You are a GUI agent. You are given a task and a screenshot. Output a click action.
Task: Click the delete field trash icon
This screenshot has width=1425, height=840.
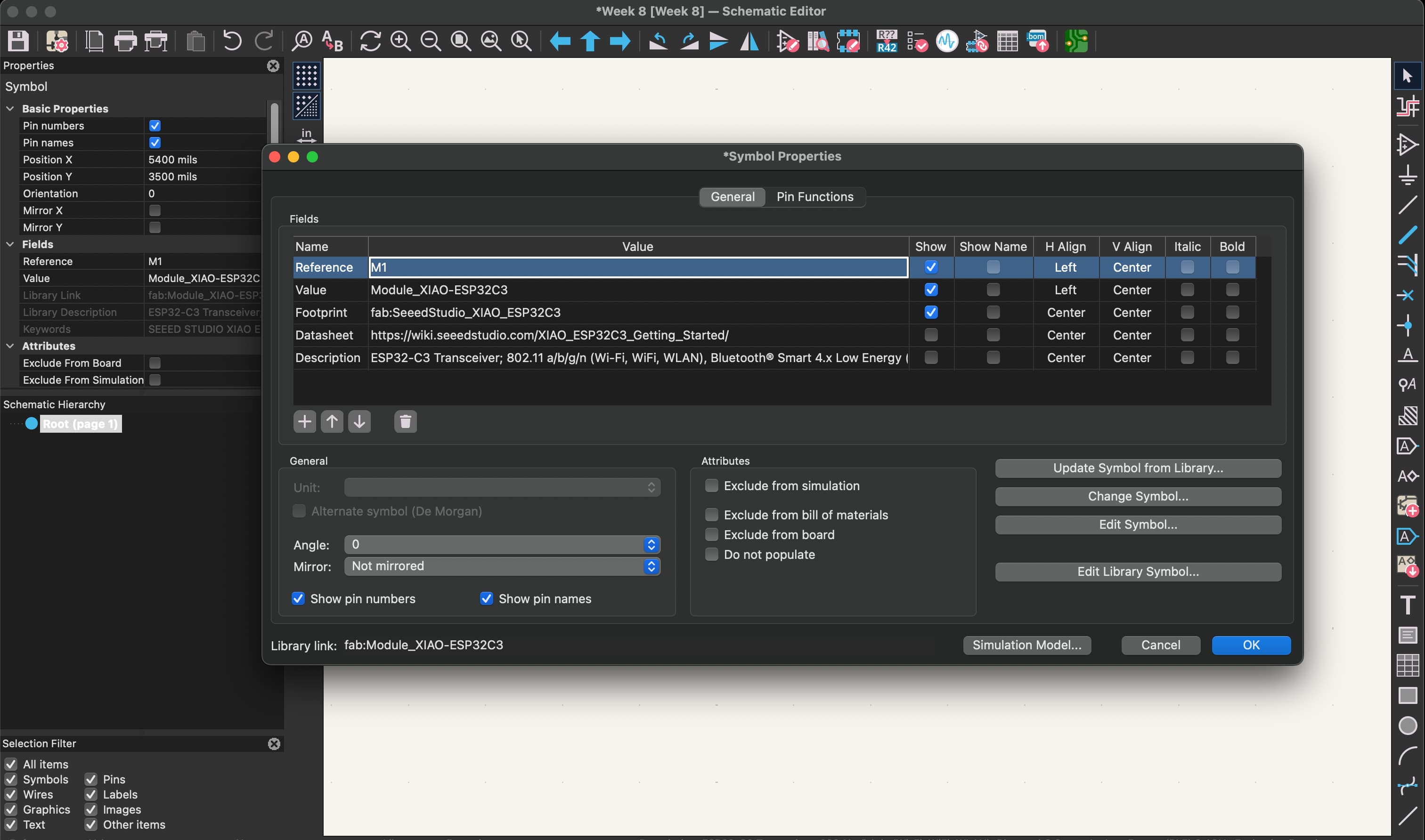coord(405,422)
